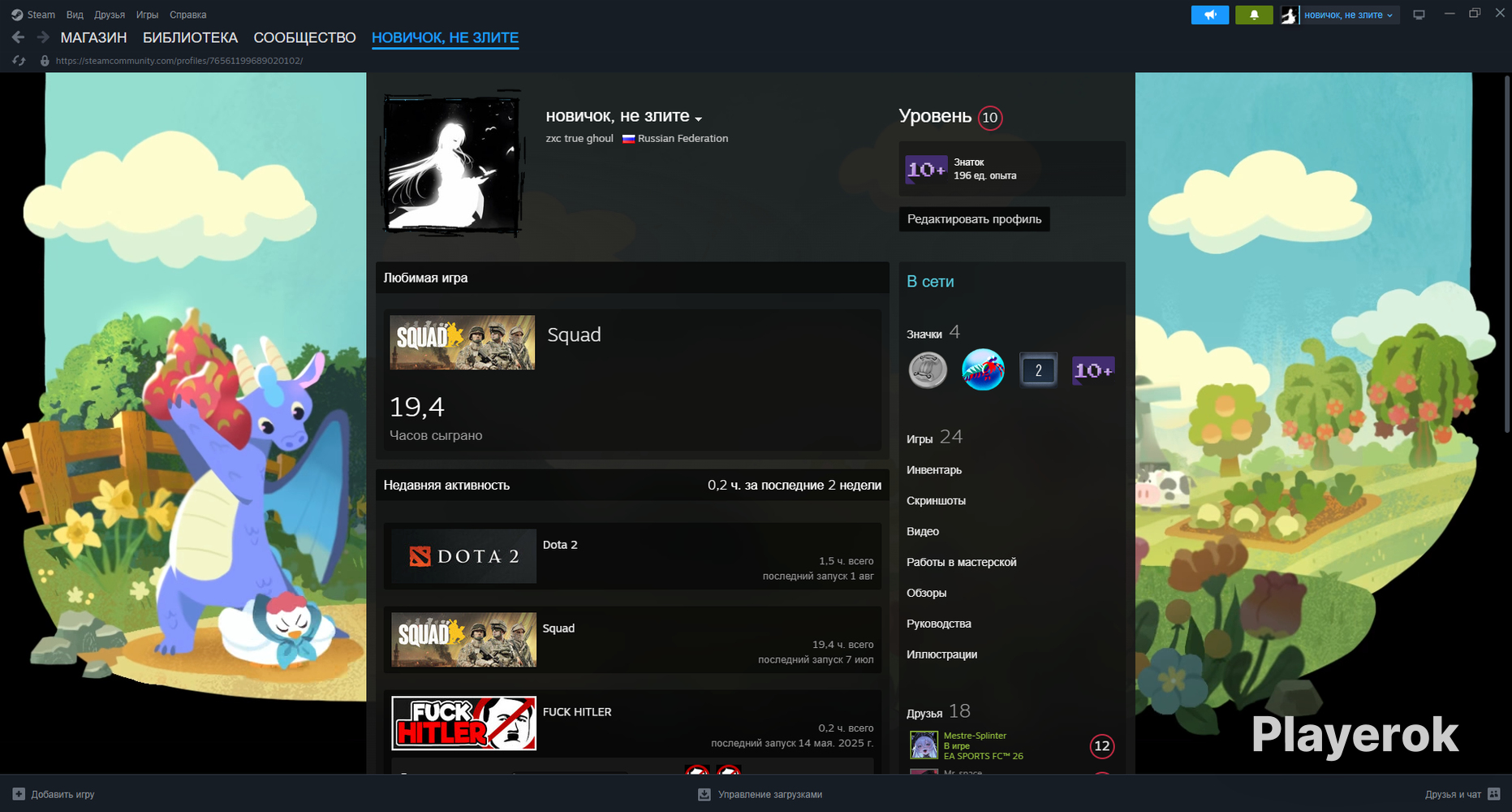The width and height of the screenshot is (1512, 812).
Task: Click the Steam logo icon in menu bar
Action: (17, 15)
